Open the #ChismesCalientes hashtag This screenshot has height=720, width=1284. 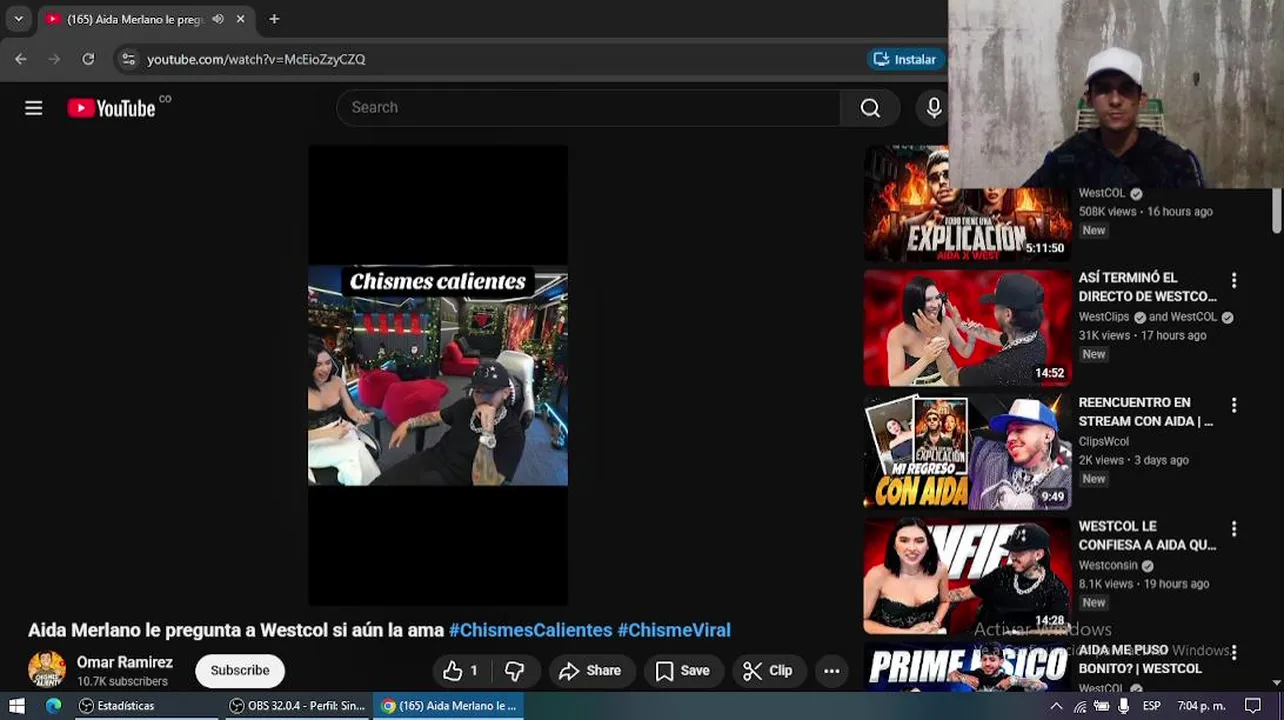(x=530, y=630)
